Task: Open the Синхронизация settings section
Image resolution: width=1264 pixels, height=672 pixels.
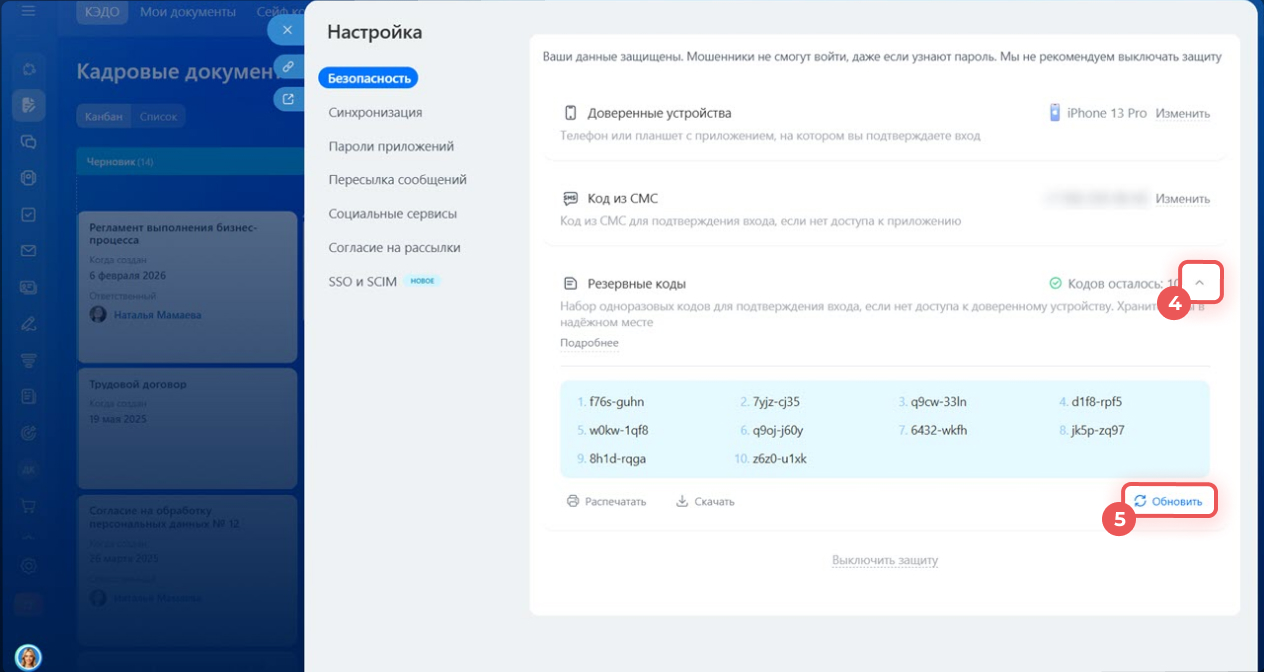Action: point(375,112)
